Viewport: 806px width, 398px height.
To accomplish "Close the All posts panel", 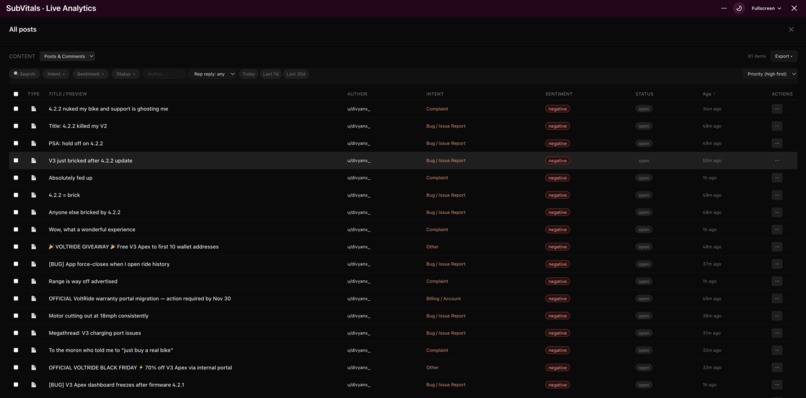I will coord(791,30).
